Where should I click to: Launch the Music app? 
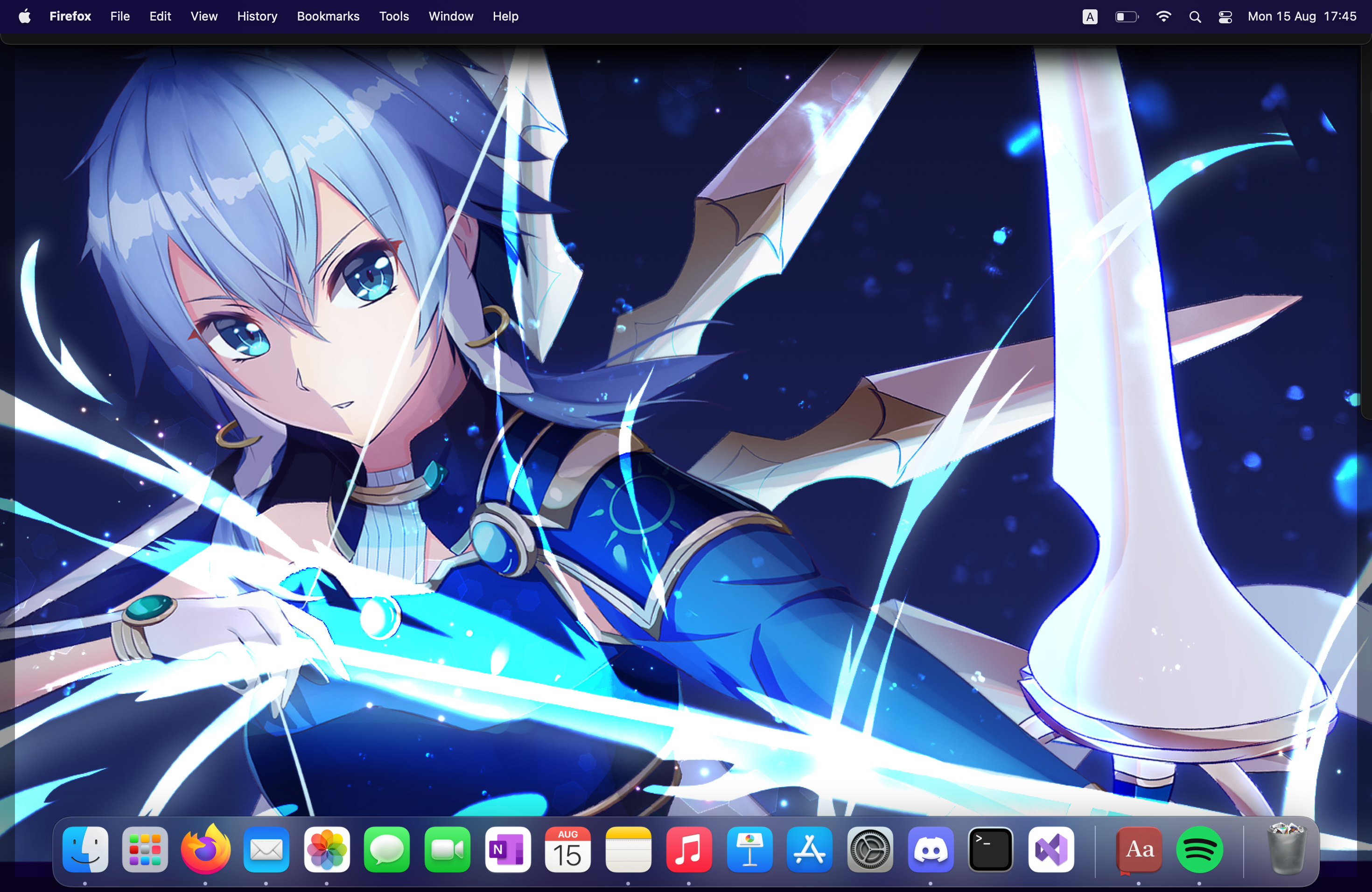pos(689,850)
